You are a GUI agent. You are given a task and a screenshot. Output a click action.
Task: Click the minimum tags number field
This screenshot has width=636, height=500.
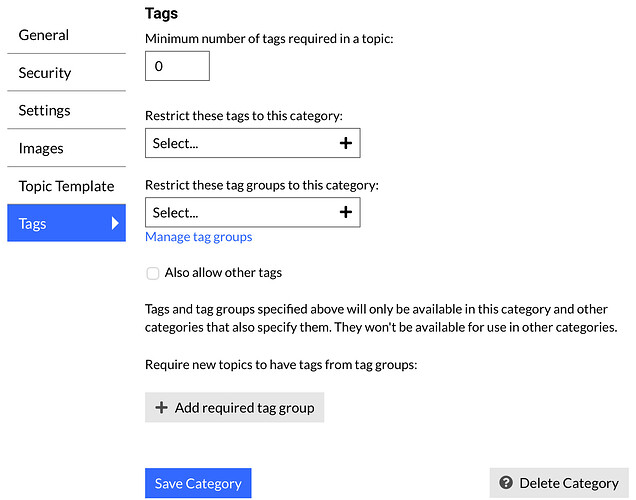coord(177,66)
